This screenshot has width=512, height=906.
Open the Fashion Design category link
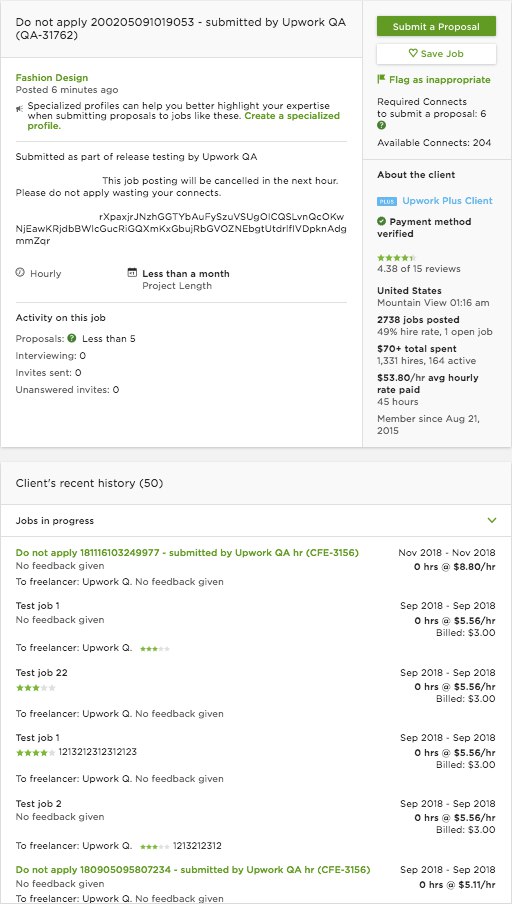pos(52,77)
